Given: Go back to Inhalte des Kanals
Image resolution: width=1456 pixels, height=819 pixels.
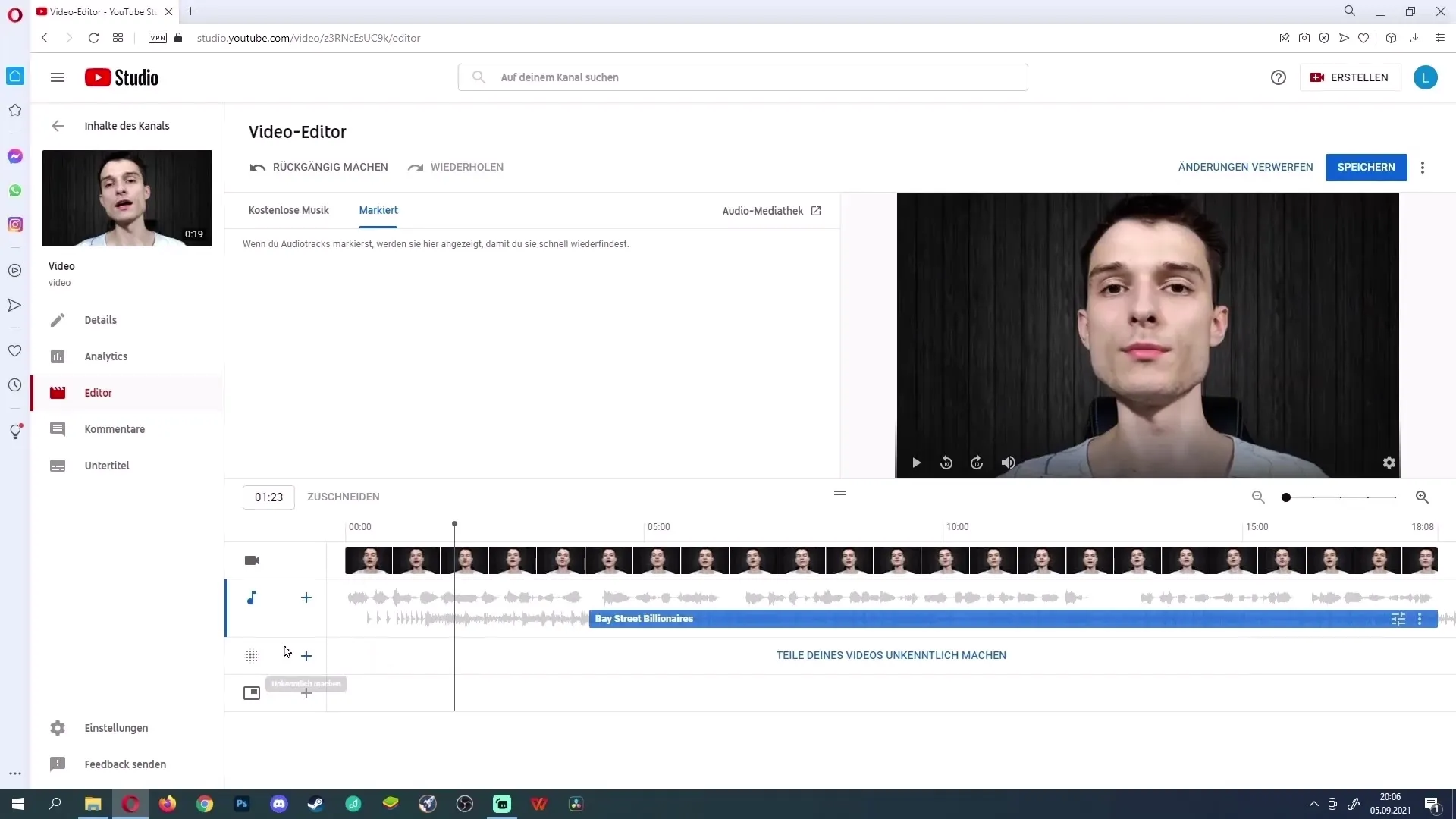Looking at the screenshot, I should click(58, 126).
